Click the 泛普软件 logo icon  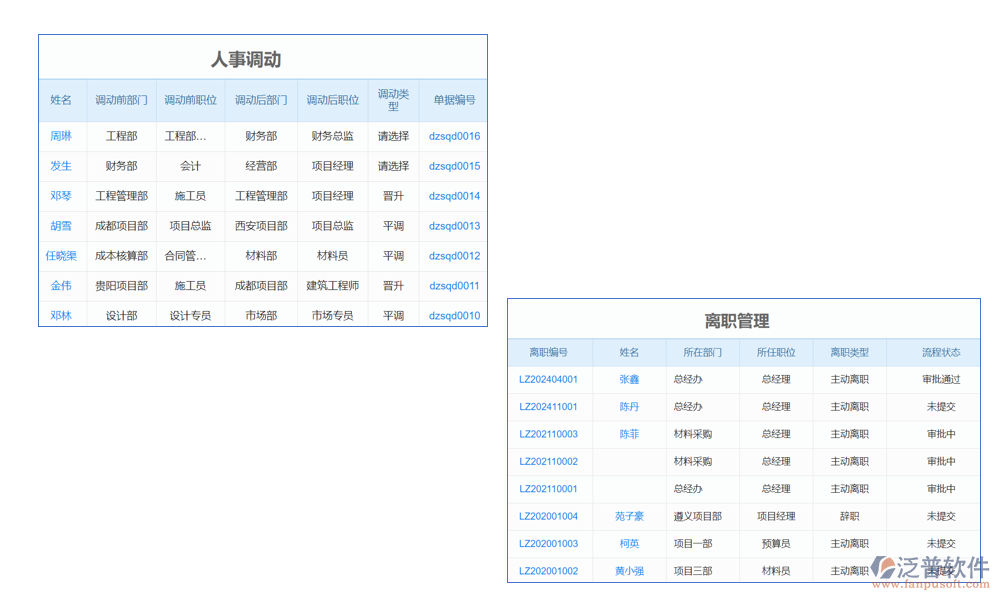pos(884,567)
